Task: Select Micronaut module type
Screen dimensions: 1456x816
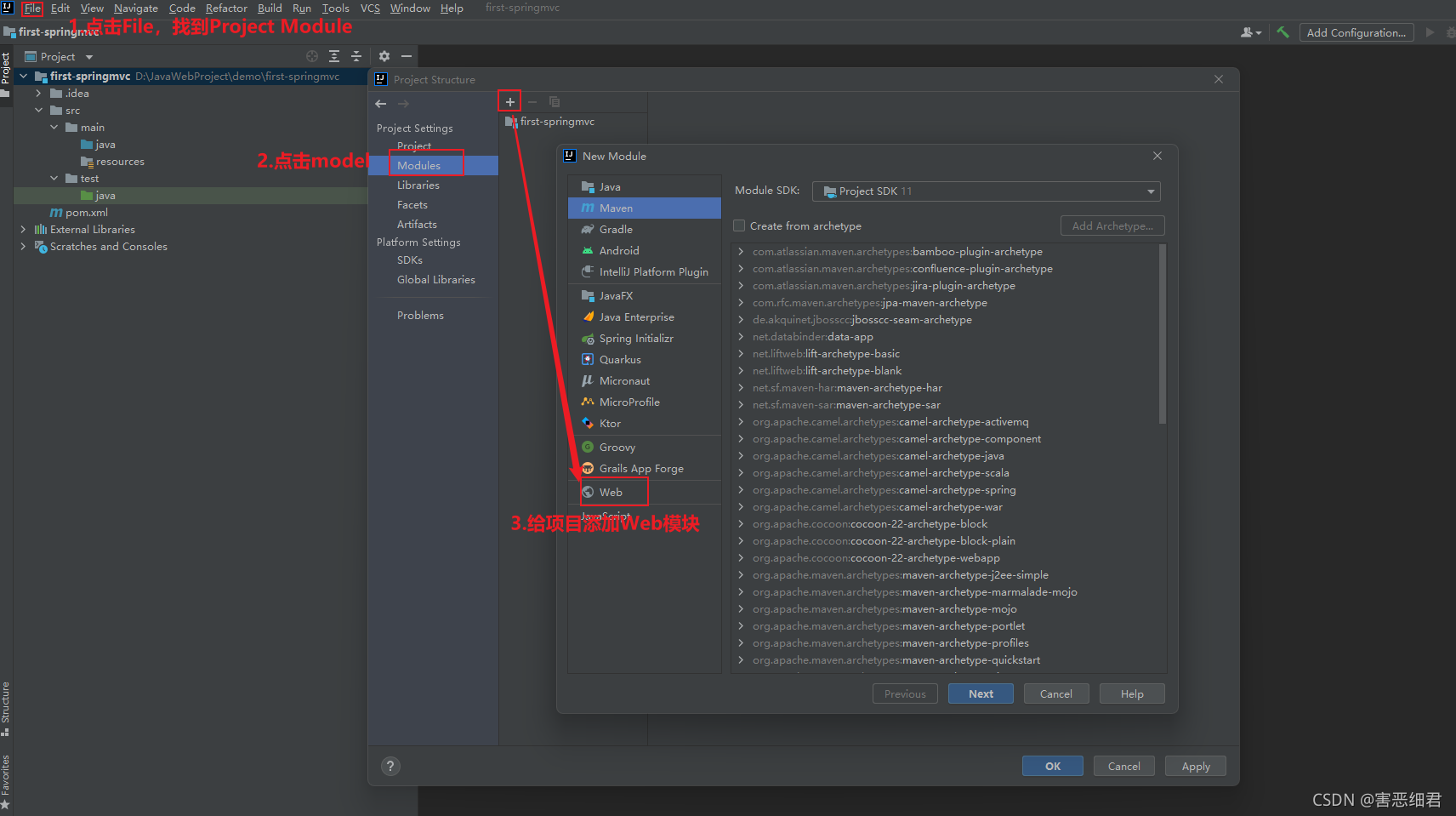Action: 645,381
